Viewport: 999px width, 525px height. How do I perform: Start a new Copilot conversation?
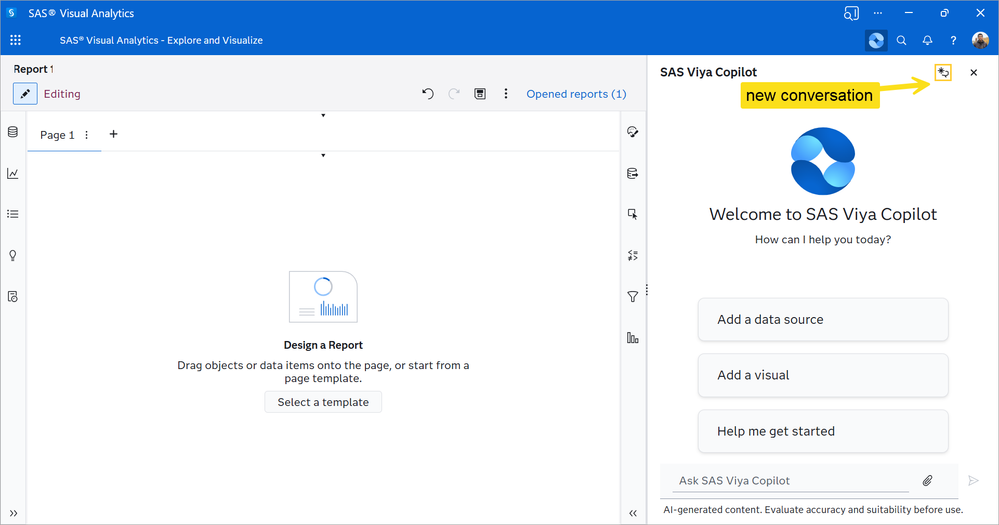pyautogui.click(x=943, y=73)
